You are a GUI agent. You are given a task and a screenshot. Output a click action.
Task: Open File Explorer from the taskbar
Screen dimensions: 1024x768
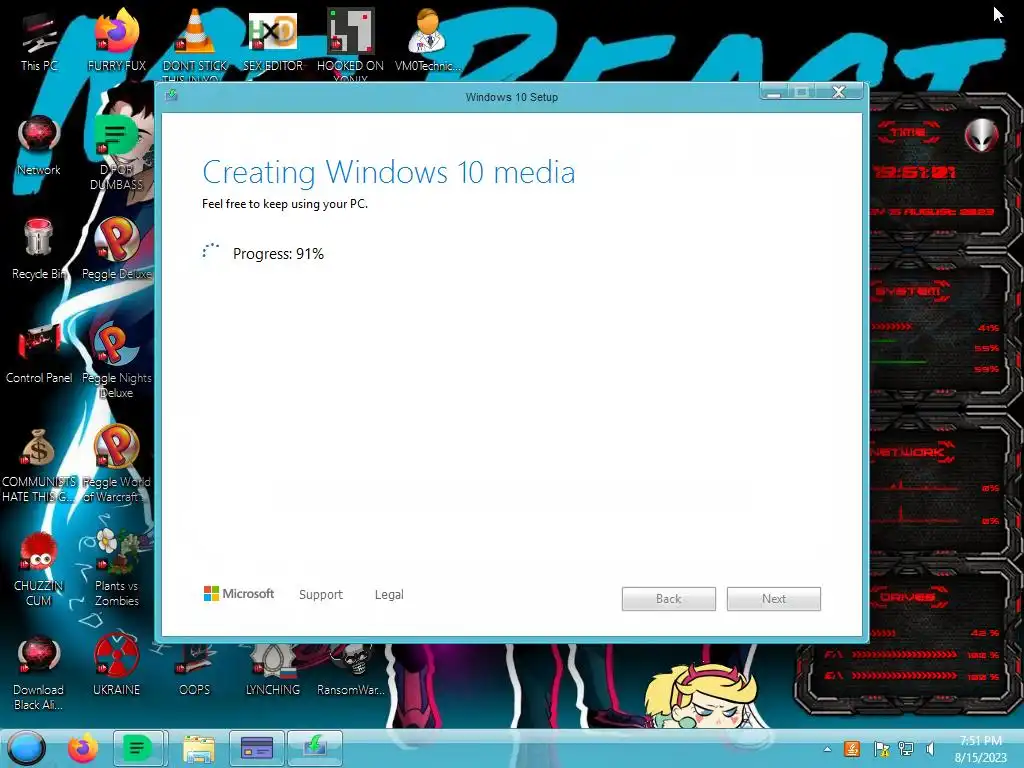[x=199, y=748]
